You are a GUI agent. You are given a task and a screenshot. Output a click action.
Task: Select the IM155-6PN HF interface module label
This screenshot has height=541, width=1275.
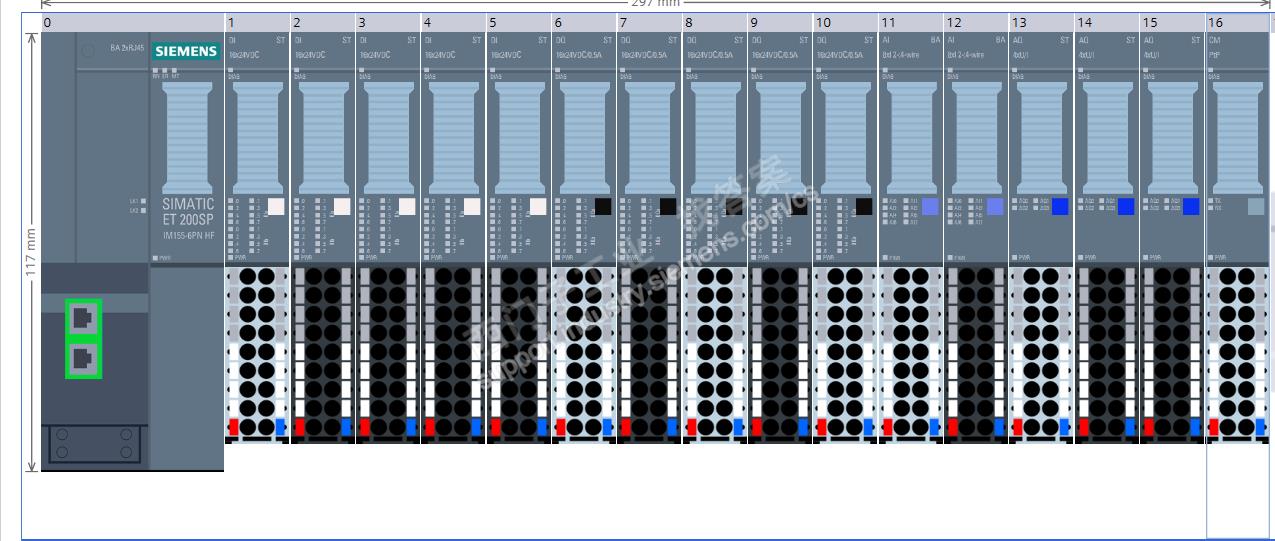(x=188, y=235)
